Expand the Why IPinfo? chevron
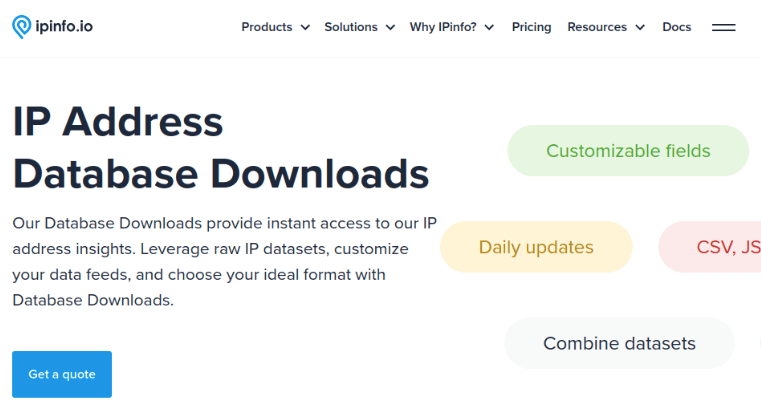This screenshot has height=405, width=761. point(490,28)
